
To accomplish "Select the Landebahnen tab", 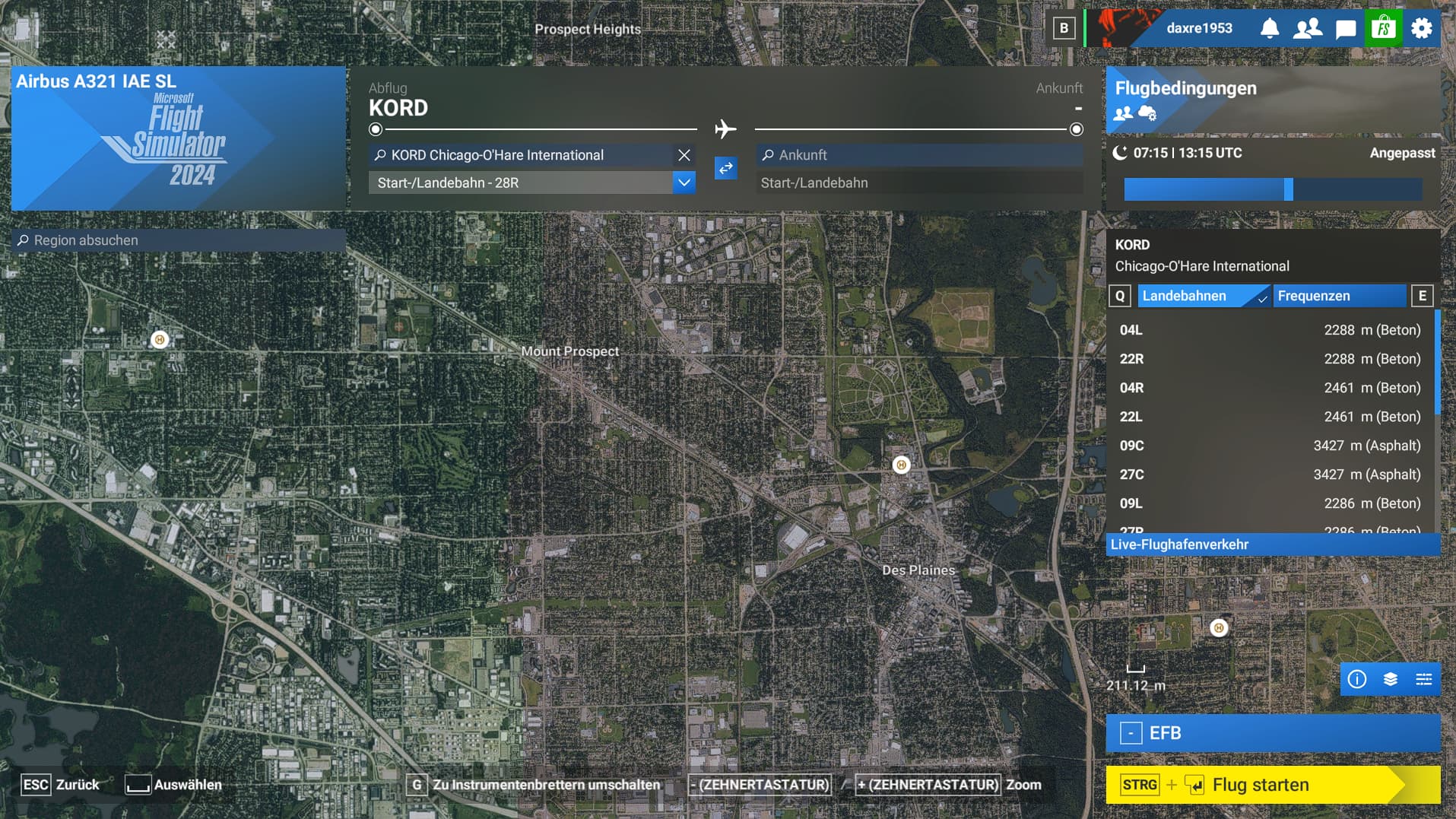I will pyautogui.click(x=1203, y=296).
